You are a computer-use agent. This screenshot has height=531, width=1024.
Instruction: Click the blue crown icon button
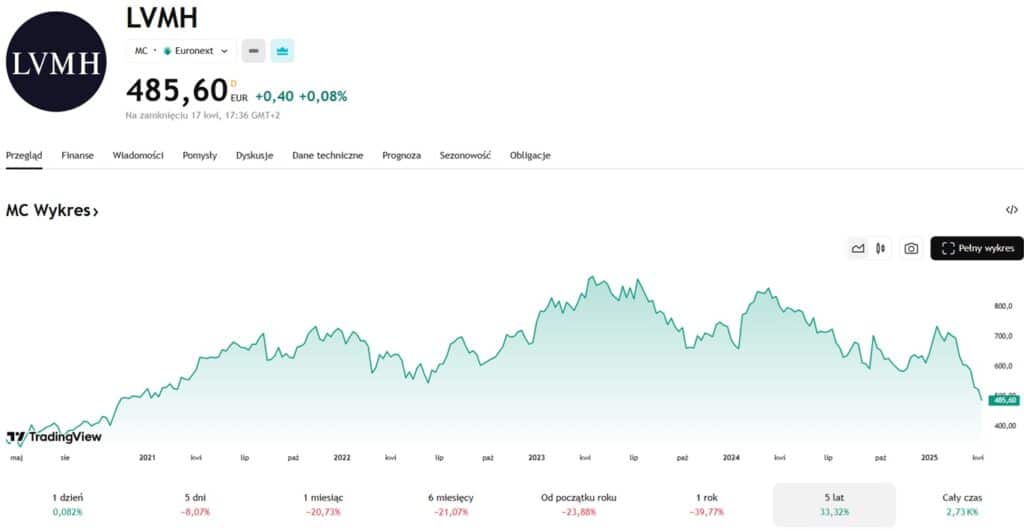tap(282, 51)
